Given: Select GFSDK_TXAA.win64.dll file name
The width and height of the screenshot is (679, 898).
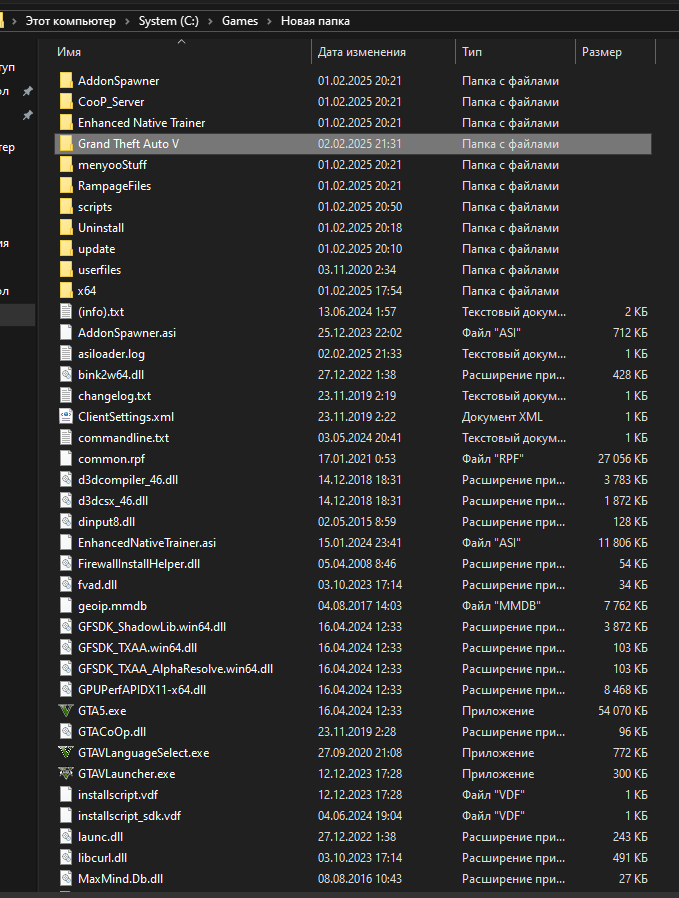Looking at the screenshot, I should coord(138,648).
